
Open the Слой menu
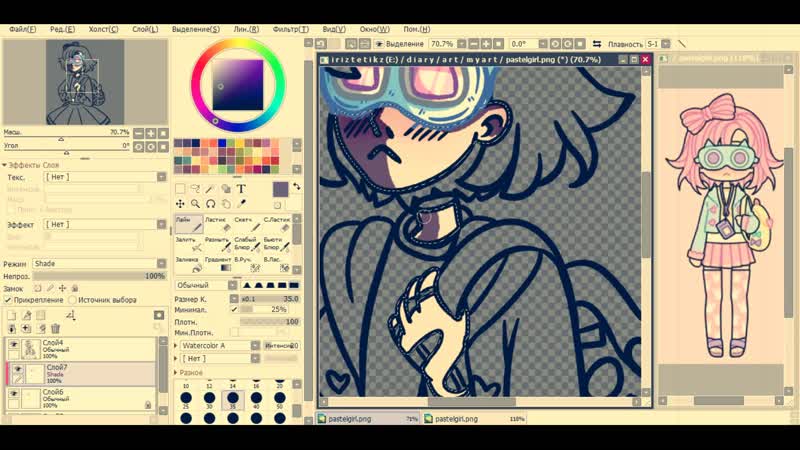coord(145,30)
